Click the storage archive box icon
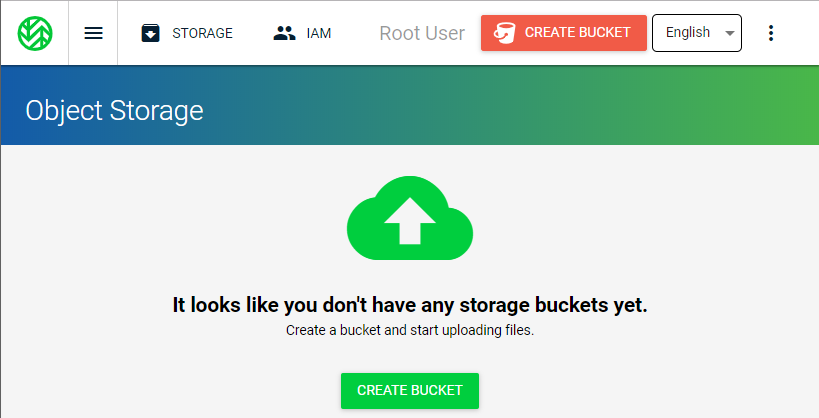Image resolution: width=819 pixels, height=418 pixels. click(151, 33)
